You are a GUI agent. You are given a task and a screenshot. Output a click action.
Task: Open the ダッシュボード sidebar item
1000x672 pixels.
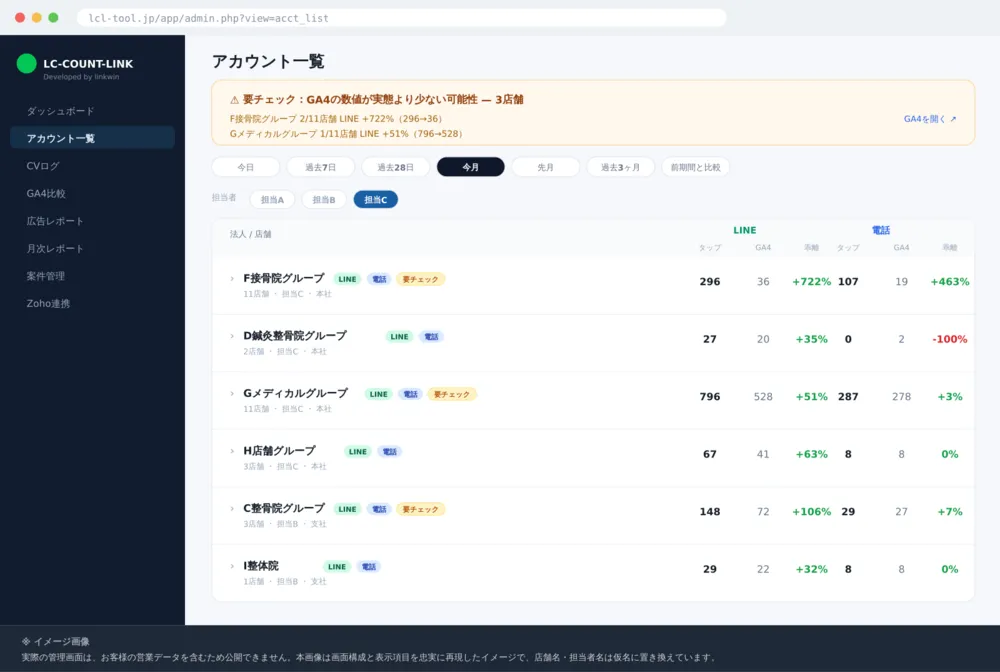pyautogui.click(x=60, y=111)
